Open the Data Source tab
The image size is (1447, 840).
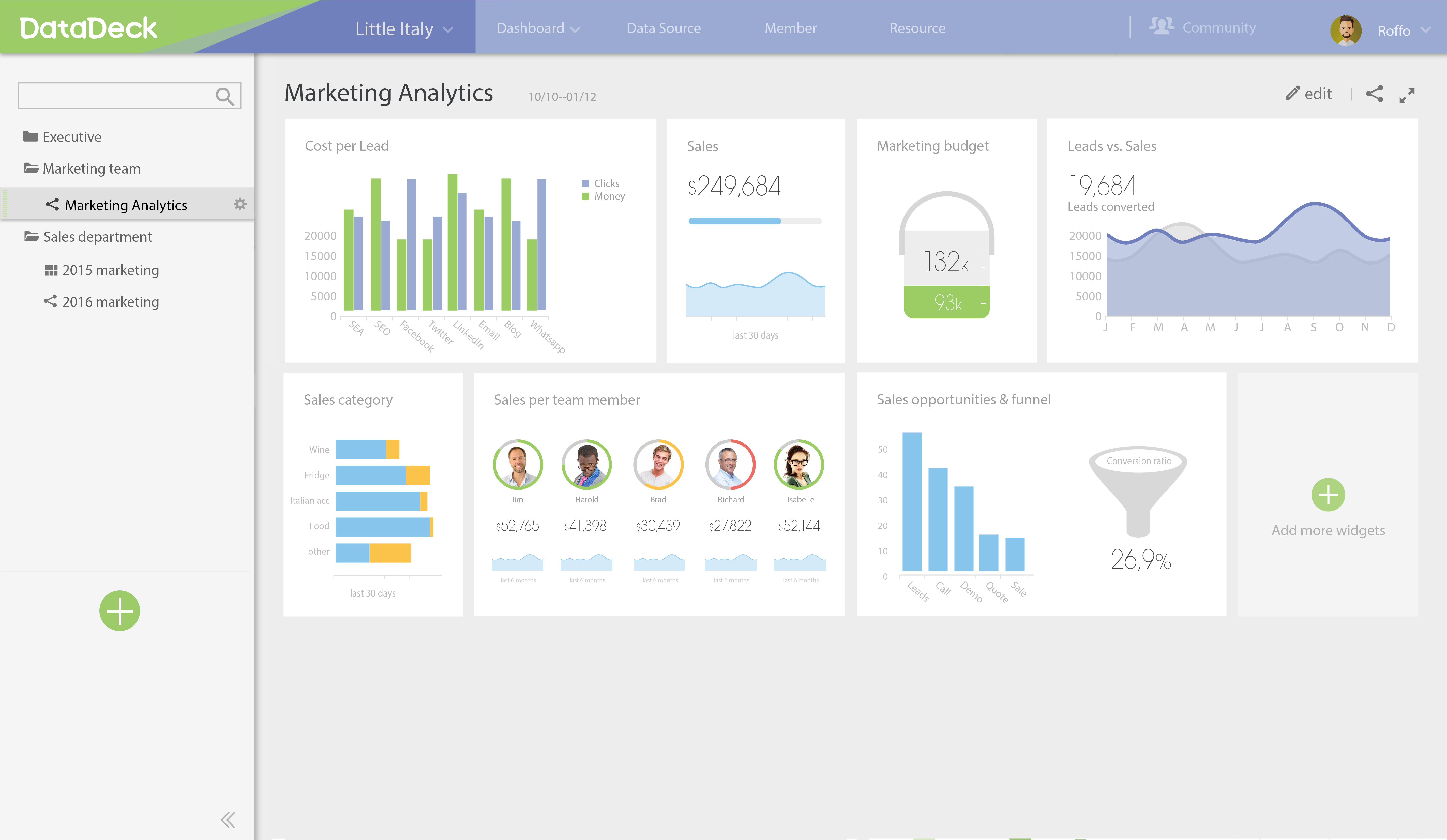(x=663, y=29)
